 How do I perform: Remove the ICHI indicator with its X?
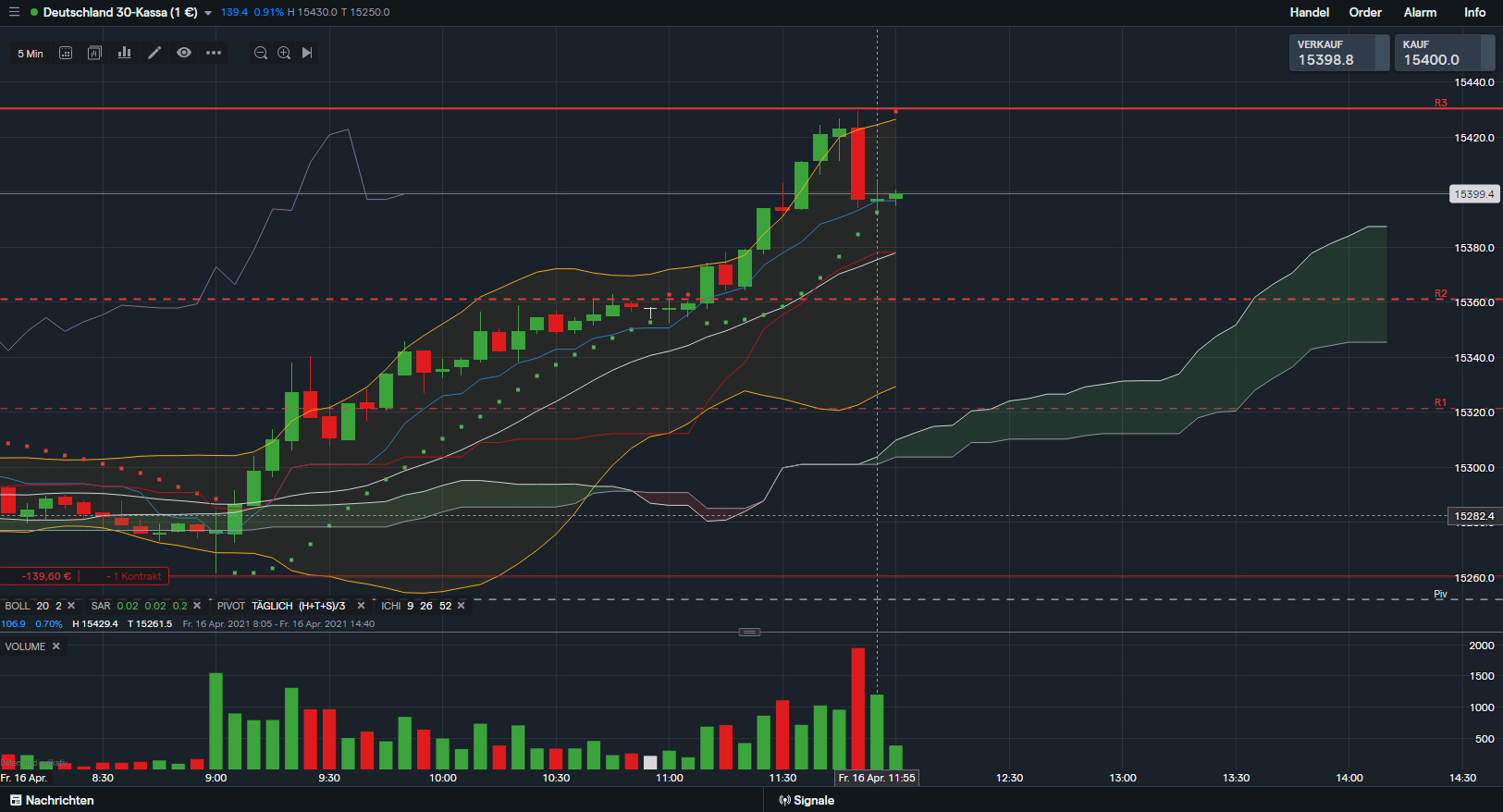pyautogui.click(x=461, y=606)
